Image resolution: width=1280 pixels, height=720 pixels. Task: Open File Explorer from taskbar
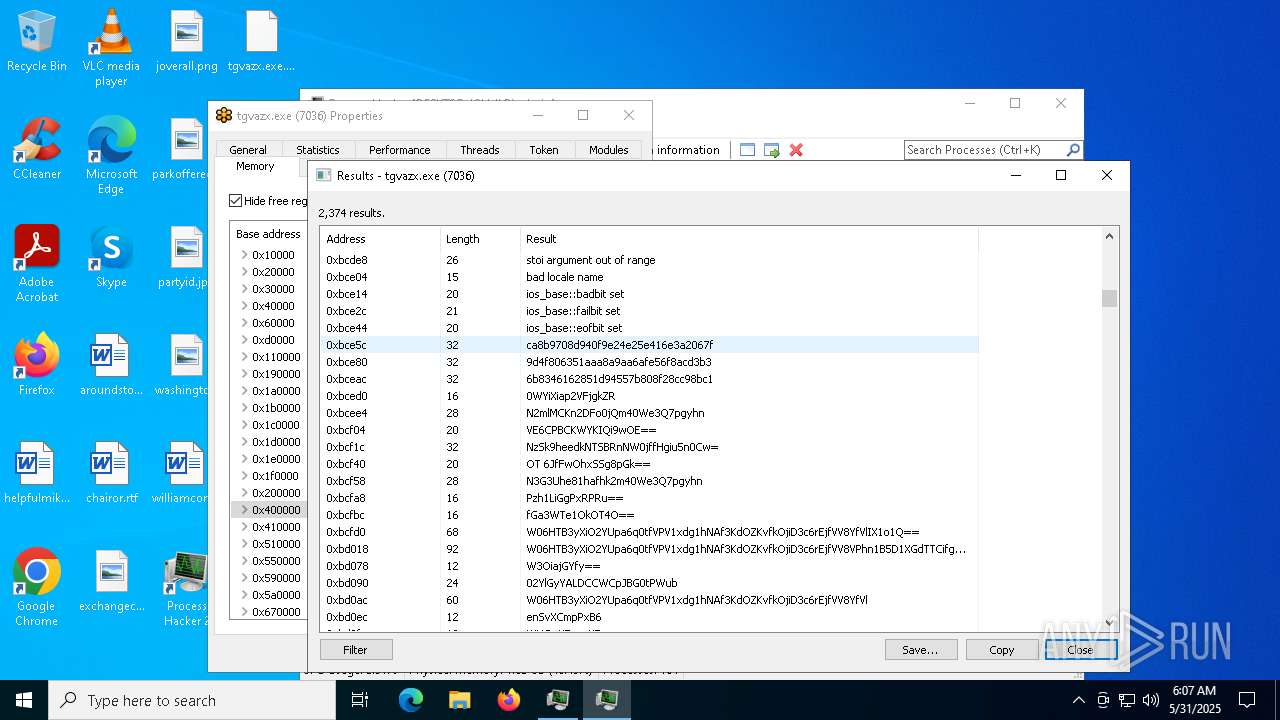460,700
